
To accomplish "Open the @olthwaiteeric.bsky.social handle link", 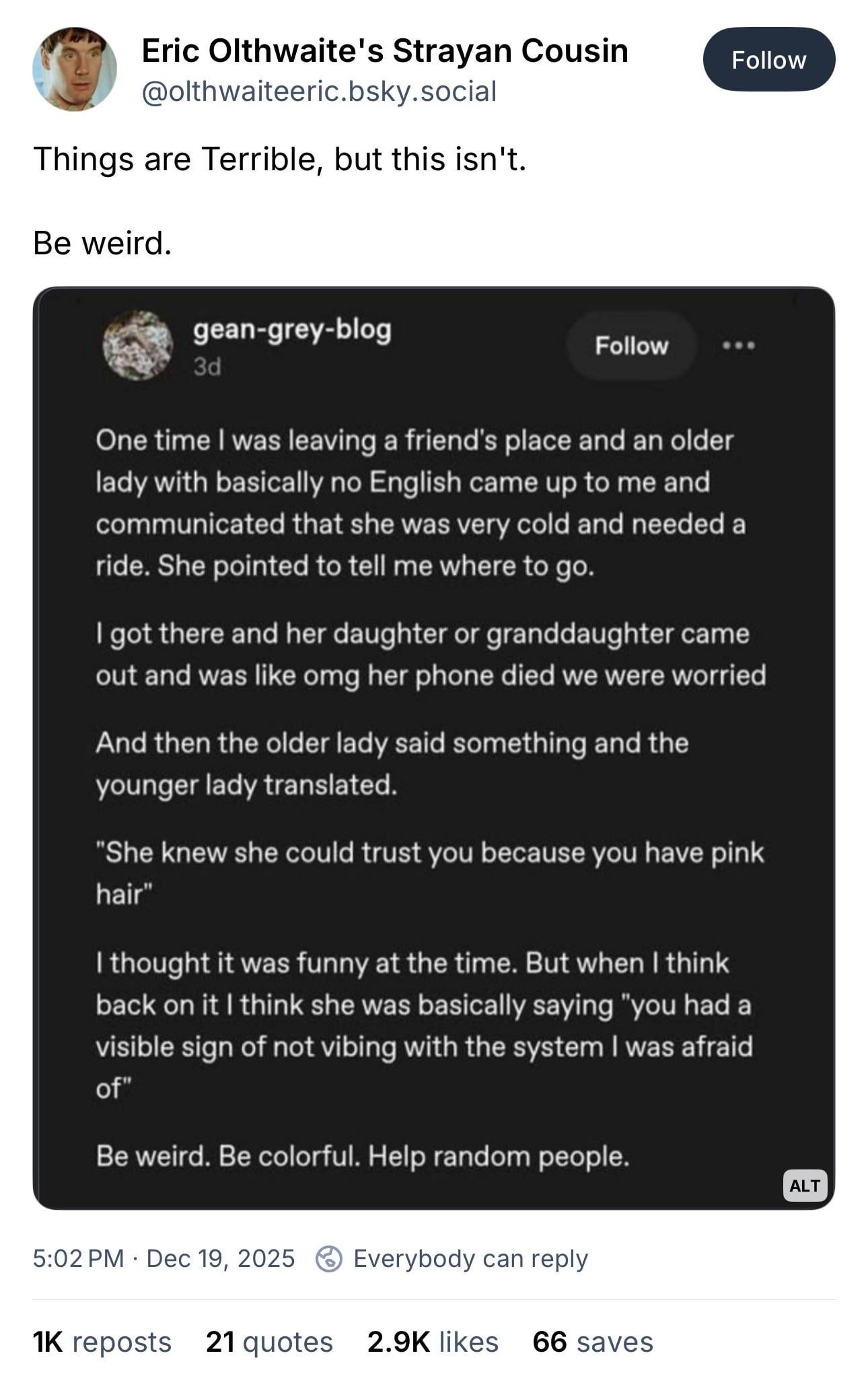I will (319, 92).
